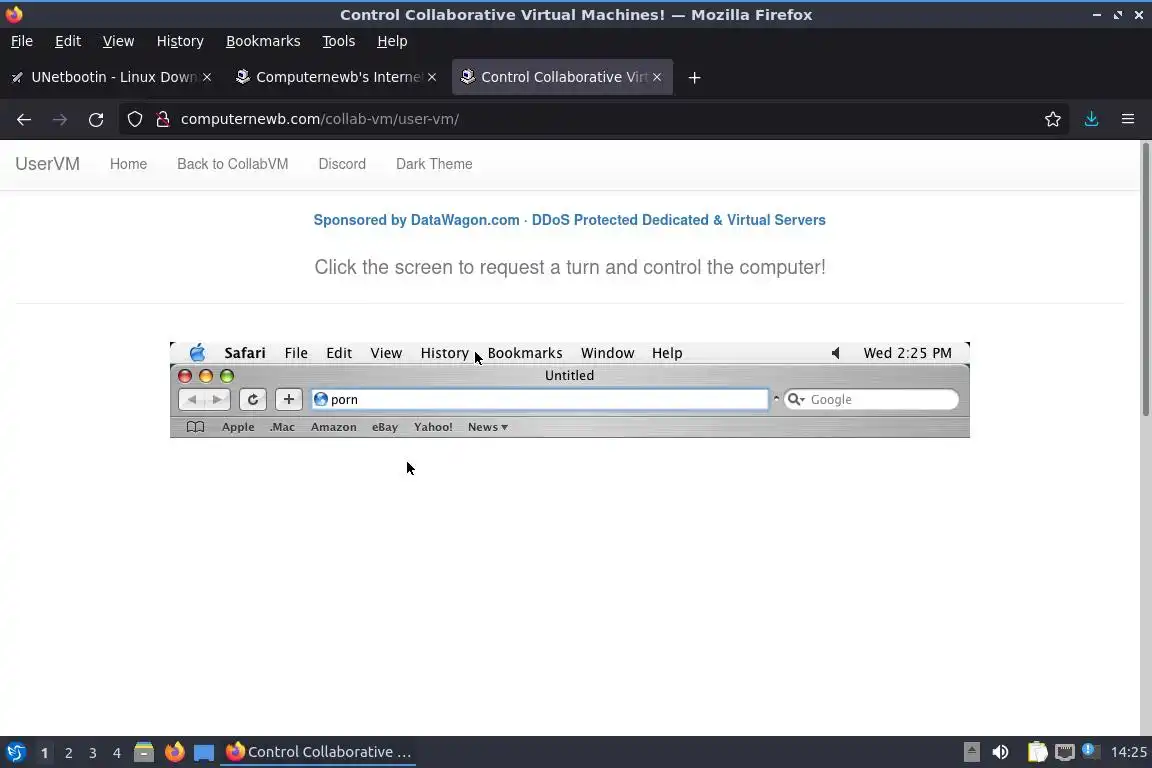Close the Computernewb's Internet tab
Image resolution: width=1152 pixels, height=768 pixels.
(432, 77)
